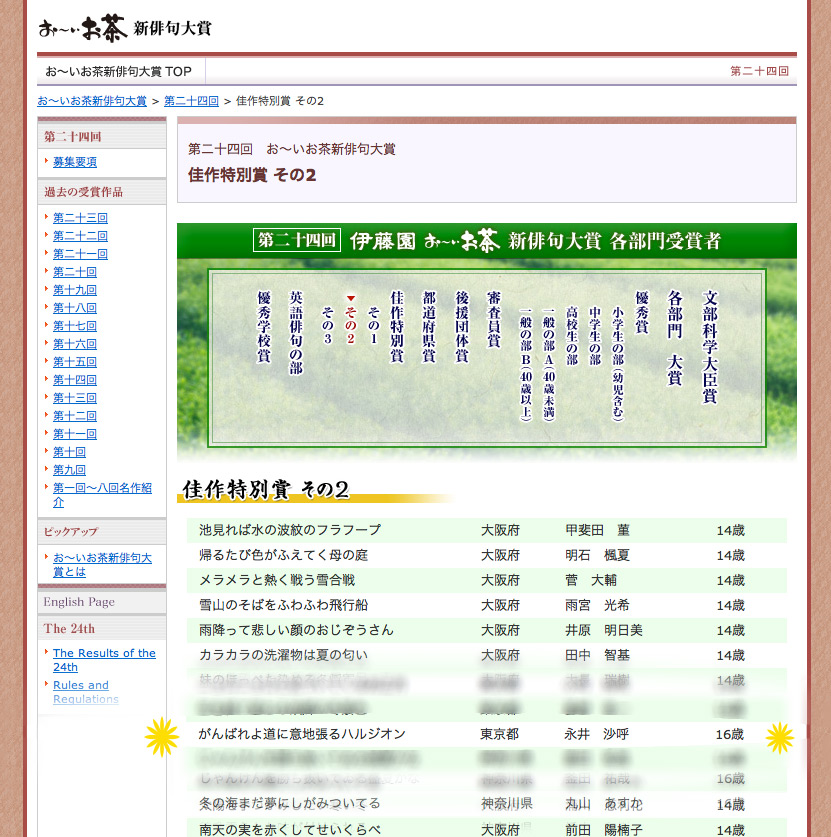This screenshot has height=837, width=831.
Task: Open the 第九回 past results link
Action: tap(69, 470)
